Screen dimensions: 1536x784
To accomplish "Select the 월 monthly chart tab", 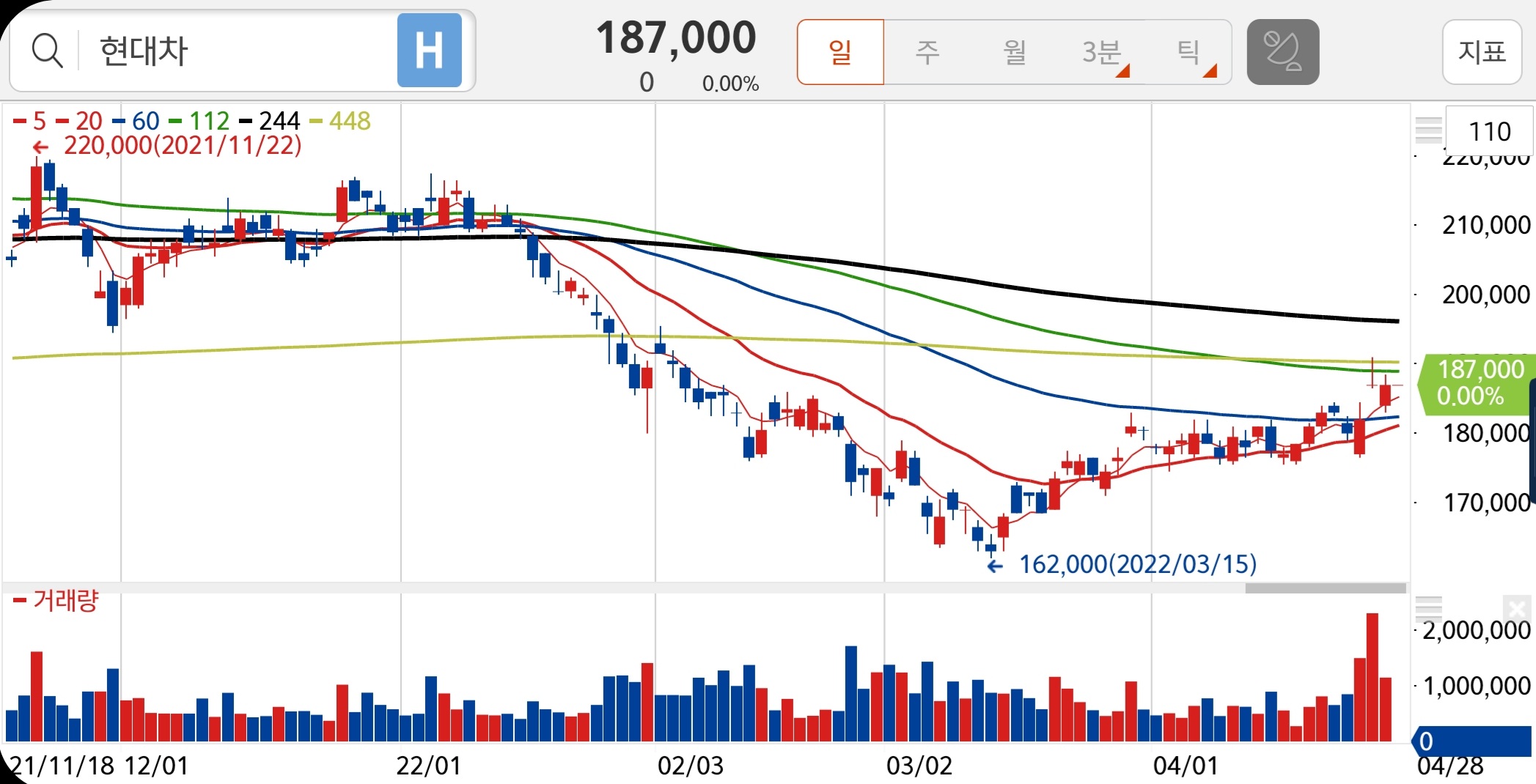I will (1015, 52).
